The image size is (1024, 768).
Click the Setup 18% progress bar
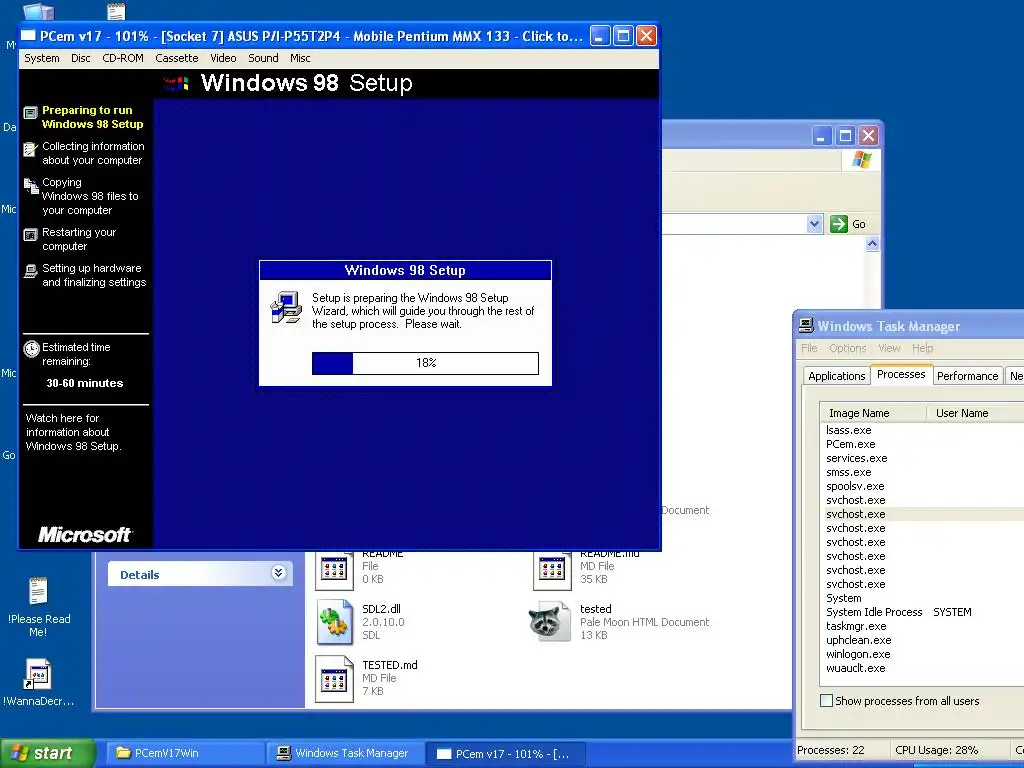tap(425, 363)
